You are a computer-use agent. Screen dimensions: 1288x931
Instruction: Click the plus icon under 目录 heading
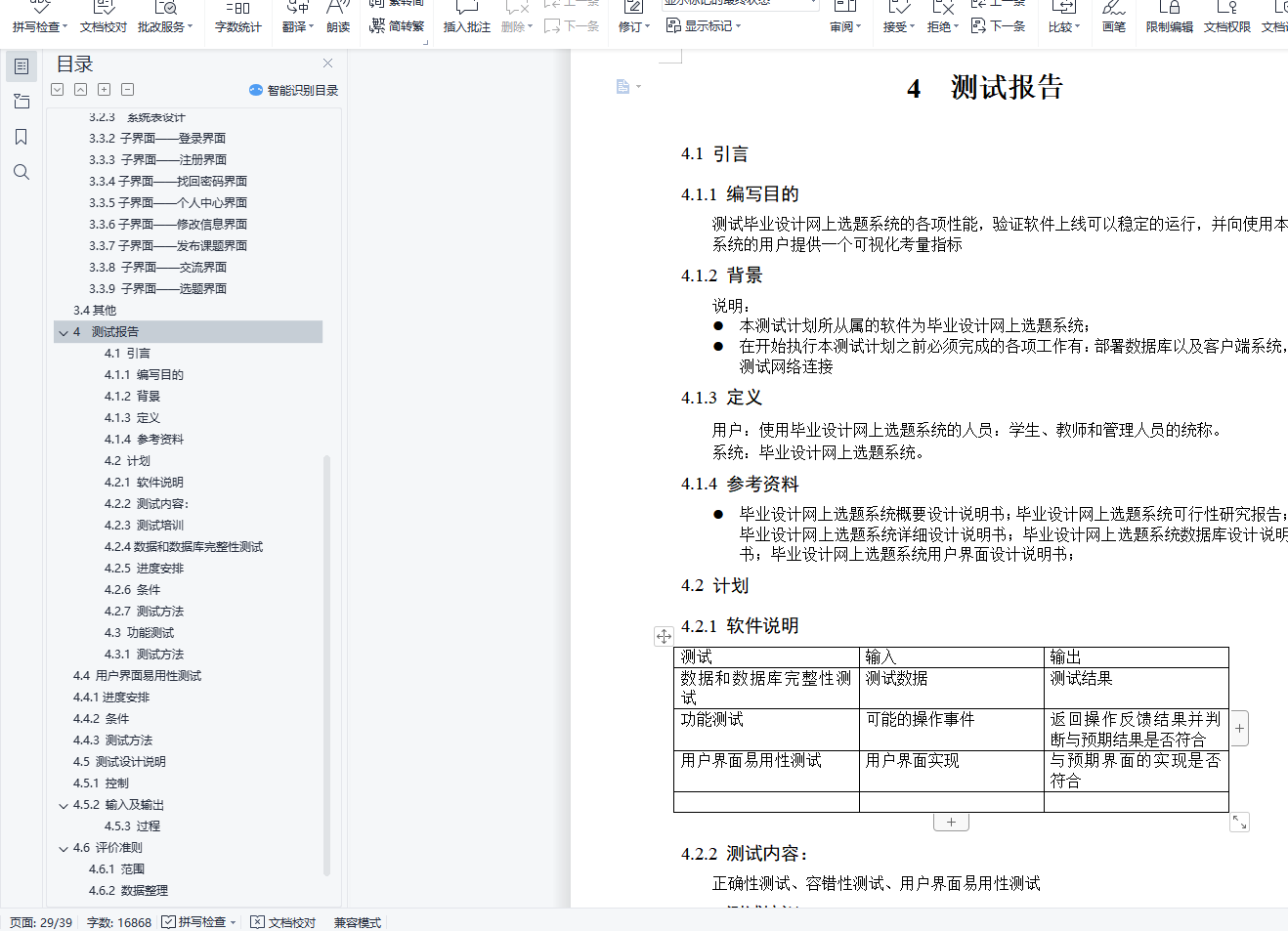click(105, 90)
